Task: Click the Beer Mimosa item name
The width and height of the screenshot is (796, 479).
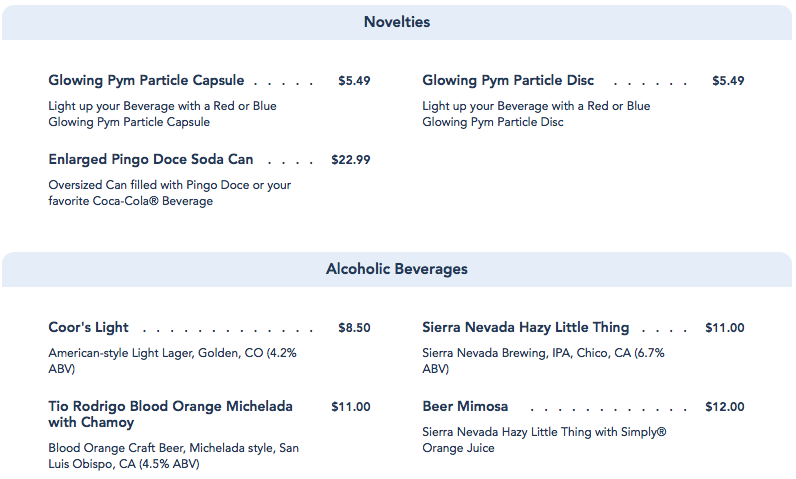Action: pyautogui.click(x=465, y=407)
